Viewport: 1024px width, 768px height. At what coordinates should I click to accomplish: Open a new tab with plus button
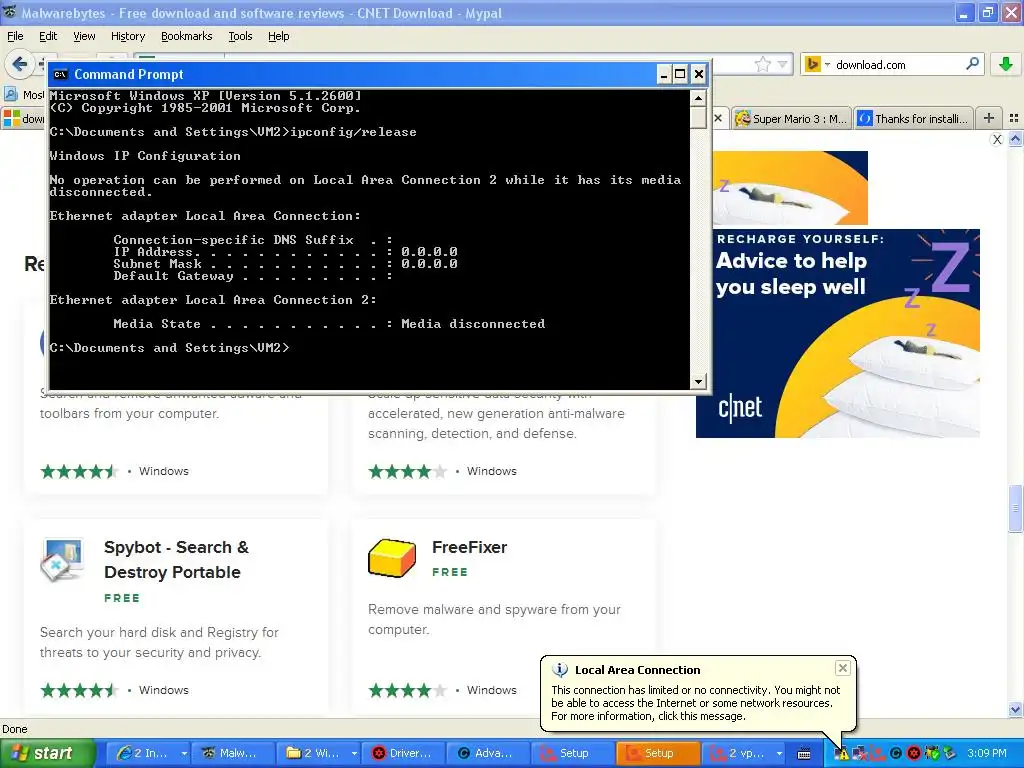click(x=989, y=118)
